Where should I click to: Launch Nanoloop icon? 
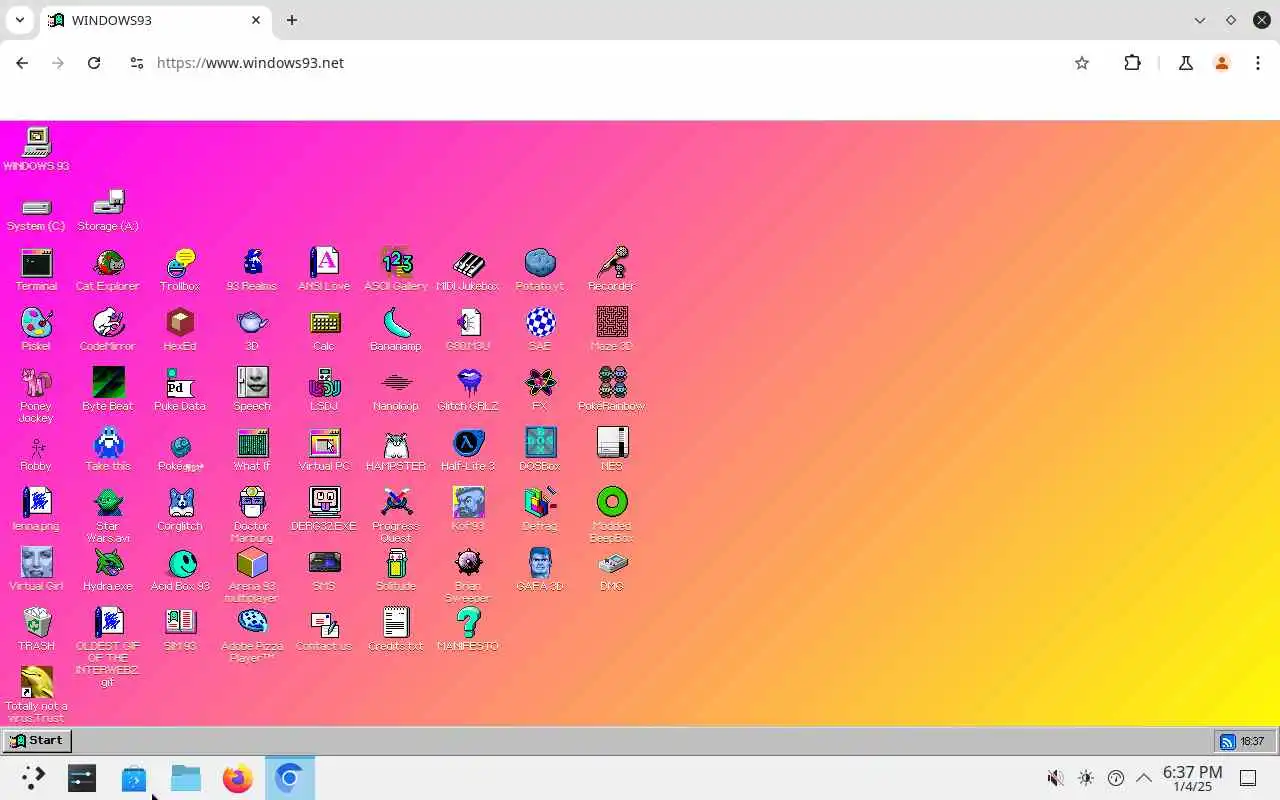tap(396, 390)
